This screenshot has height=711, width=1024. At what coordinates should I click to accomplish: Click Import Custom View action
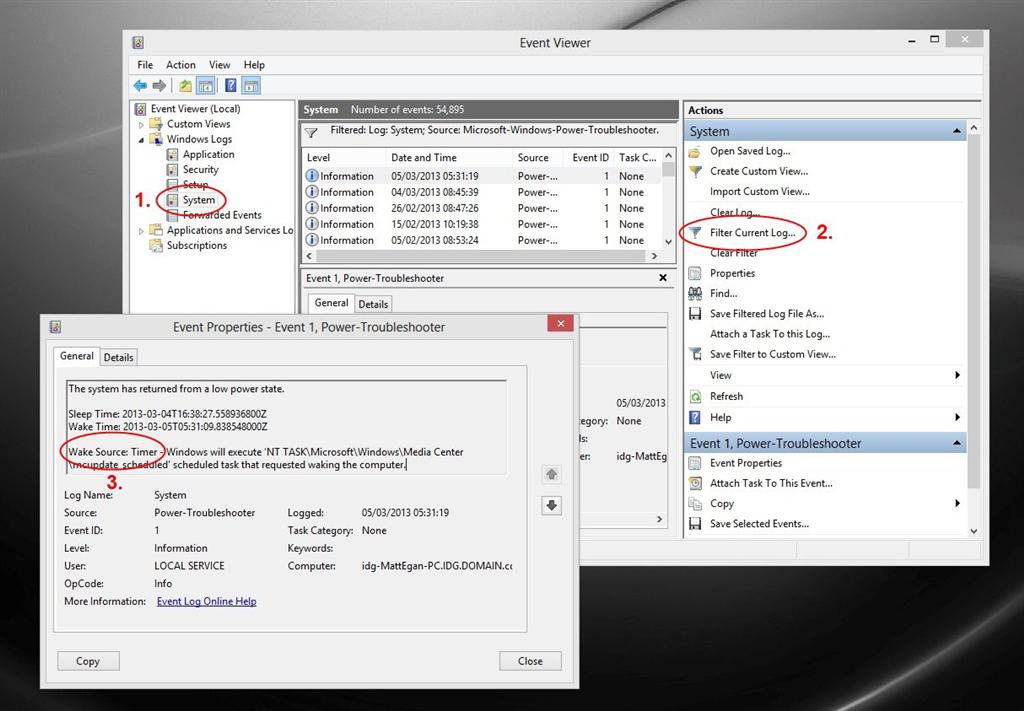point(760,191)
